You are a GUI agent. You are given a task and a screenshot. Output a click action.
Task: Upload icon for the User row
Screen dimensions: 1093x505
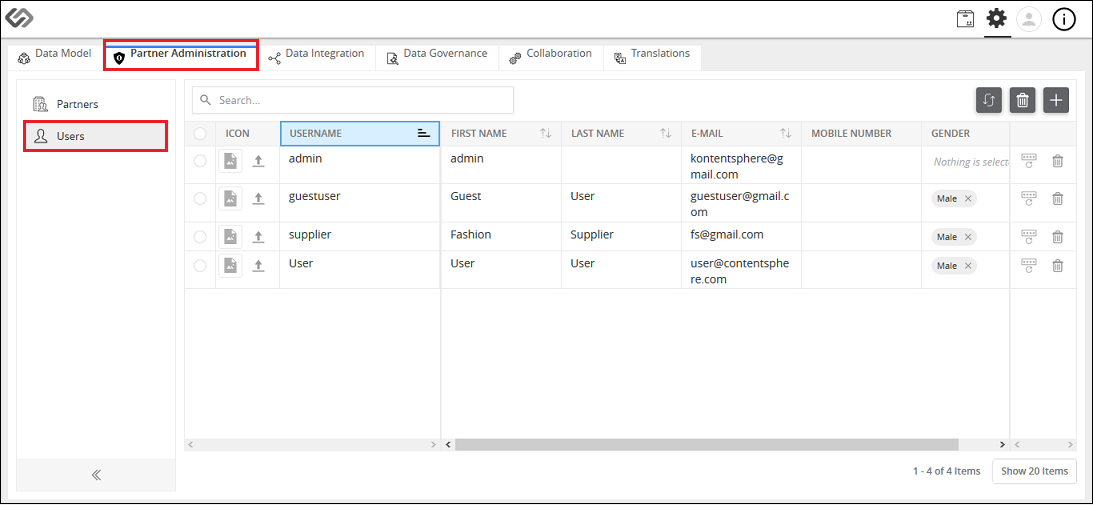(258, 266)
